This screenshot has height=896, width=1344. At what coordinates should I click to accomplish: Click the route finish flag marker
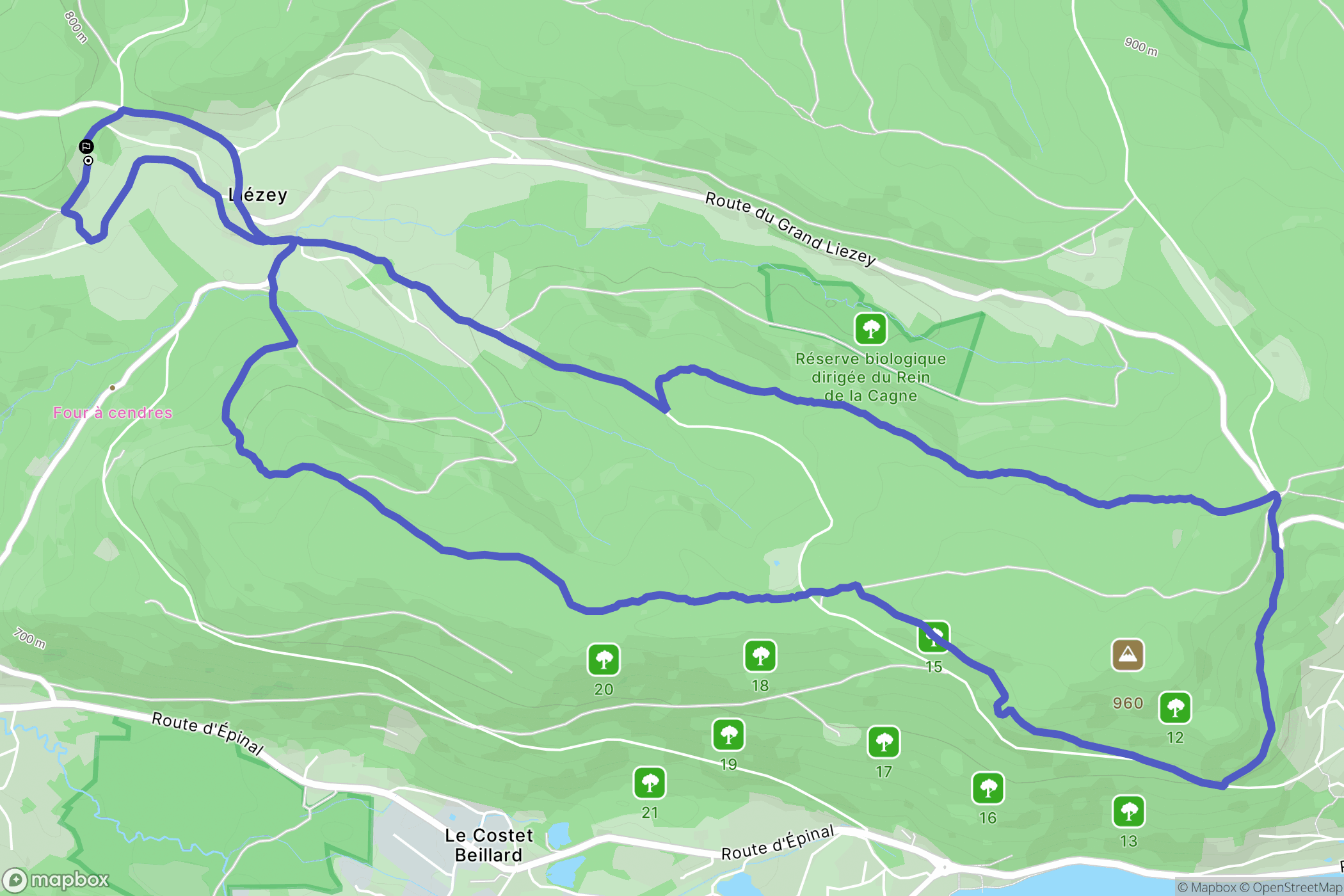[86, 147]
